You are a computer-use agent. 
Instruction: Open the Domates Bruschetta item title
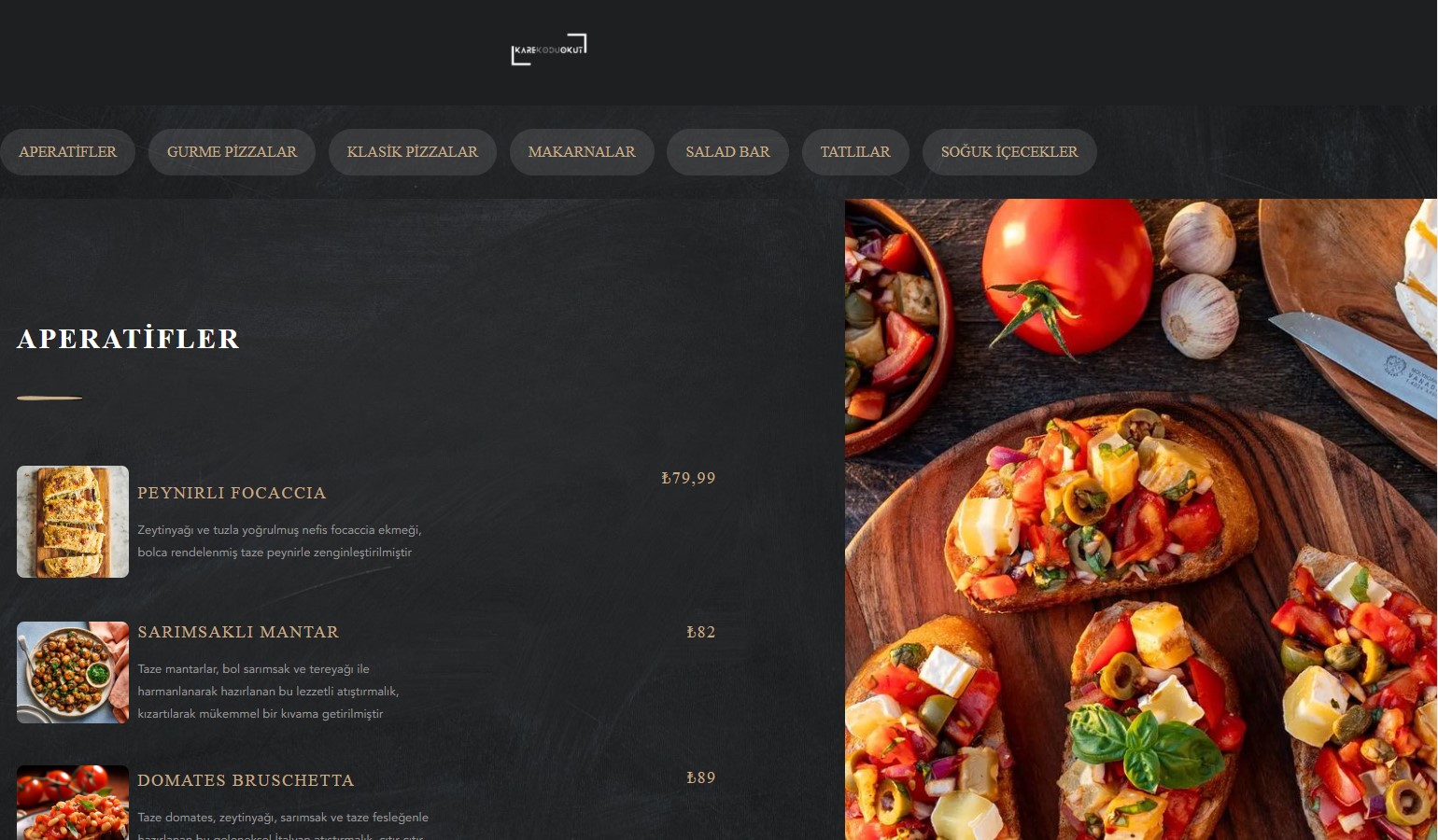[x=246, y=780]
